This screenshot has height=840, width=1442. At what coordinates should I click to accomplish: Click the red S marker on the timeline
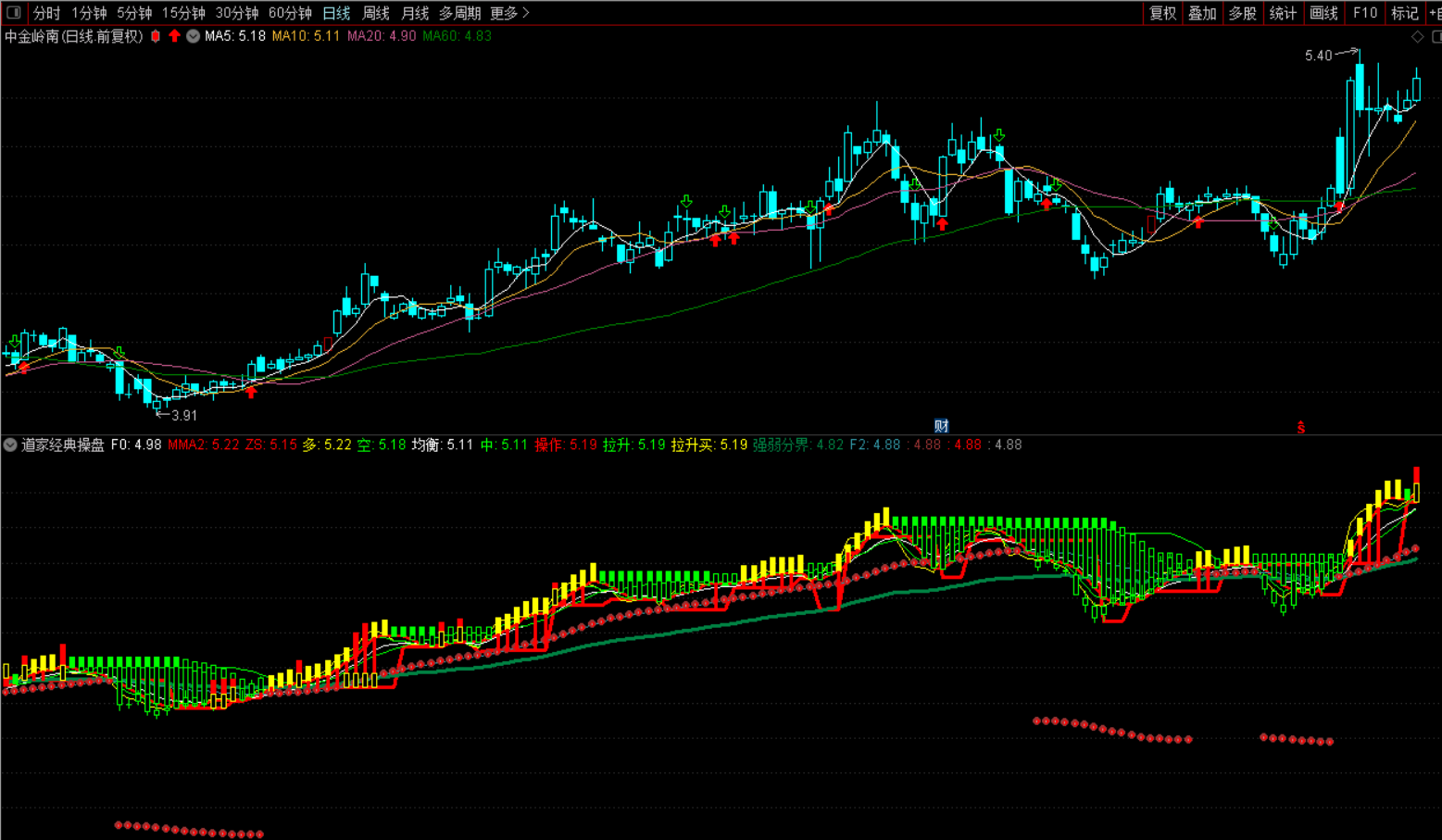pyautogui.click(x=1300, y=427)
